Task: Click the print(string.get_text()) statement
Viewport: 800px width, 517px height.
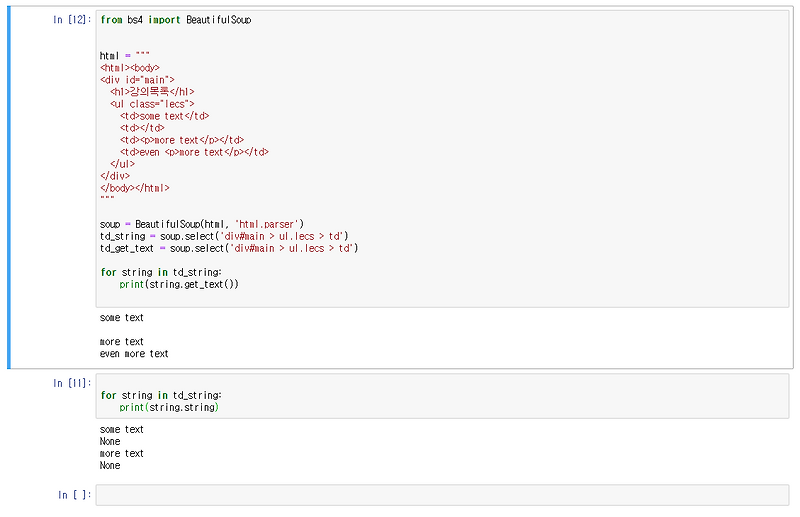Action: (179, 284)
